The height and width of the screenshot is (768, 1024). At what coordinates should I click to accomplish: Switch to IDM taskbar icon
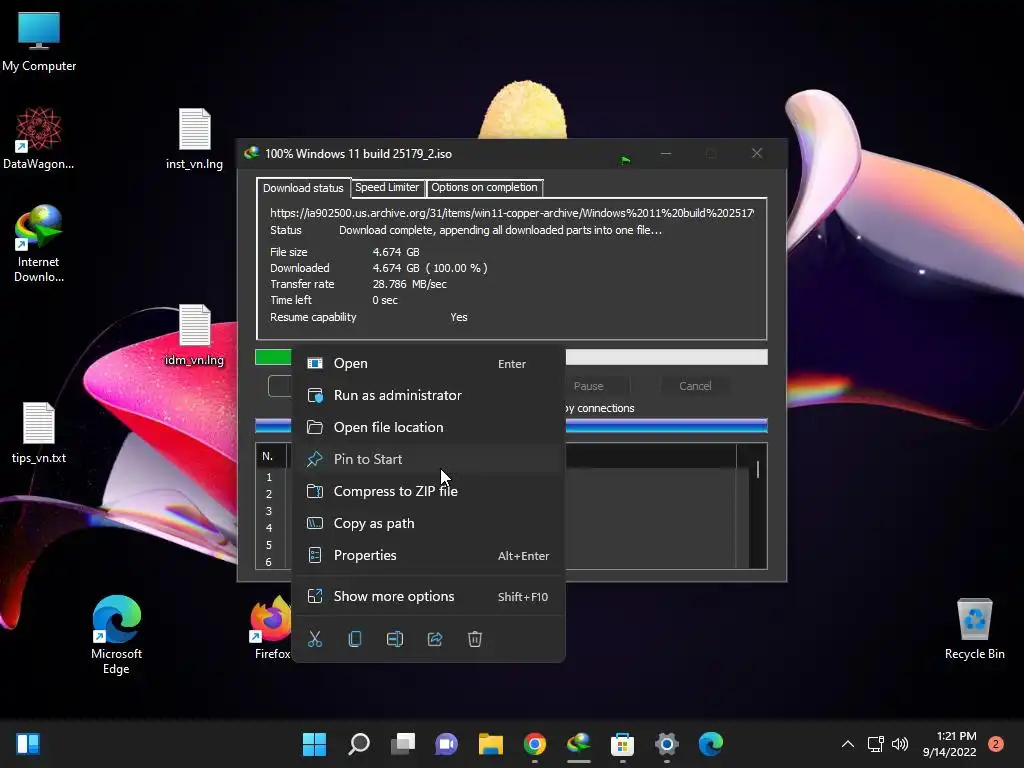579,744
